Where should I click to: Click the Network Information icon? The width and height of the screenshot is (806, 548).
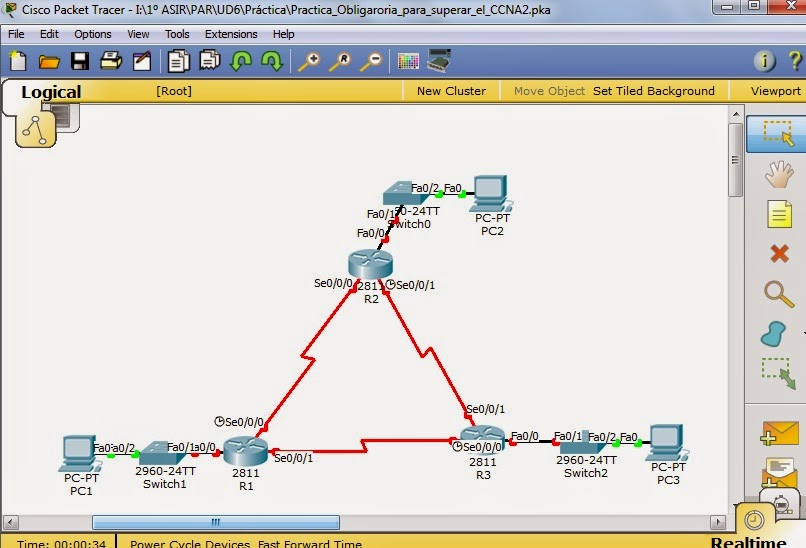coord(764,61)
